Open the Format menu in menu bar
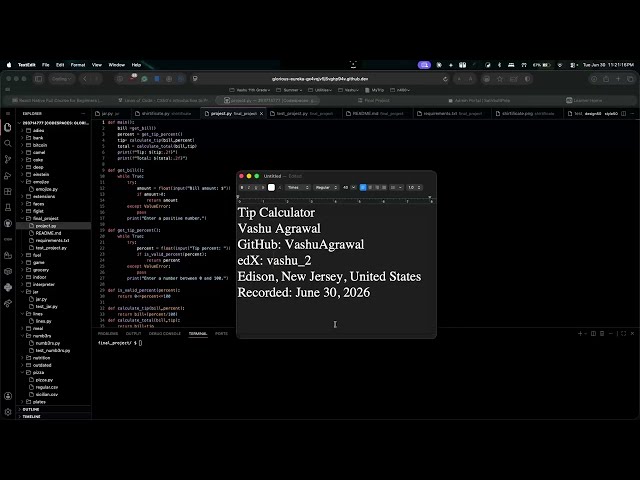 tap(78, 64)
